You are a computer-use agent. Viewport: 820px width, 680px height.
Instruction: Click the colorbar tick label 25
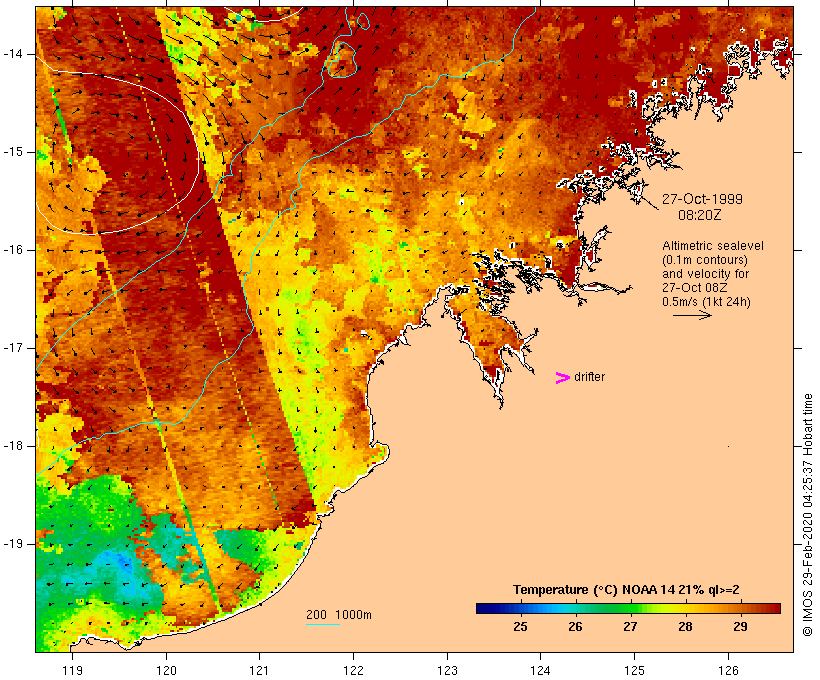[x=520, y=627]
